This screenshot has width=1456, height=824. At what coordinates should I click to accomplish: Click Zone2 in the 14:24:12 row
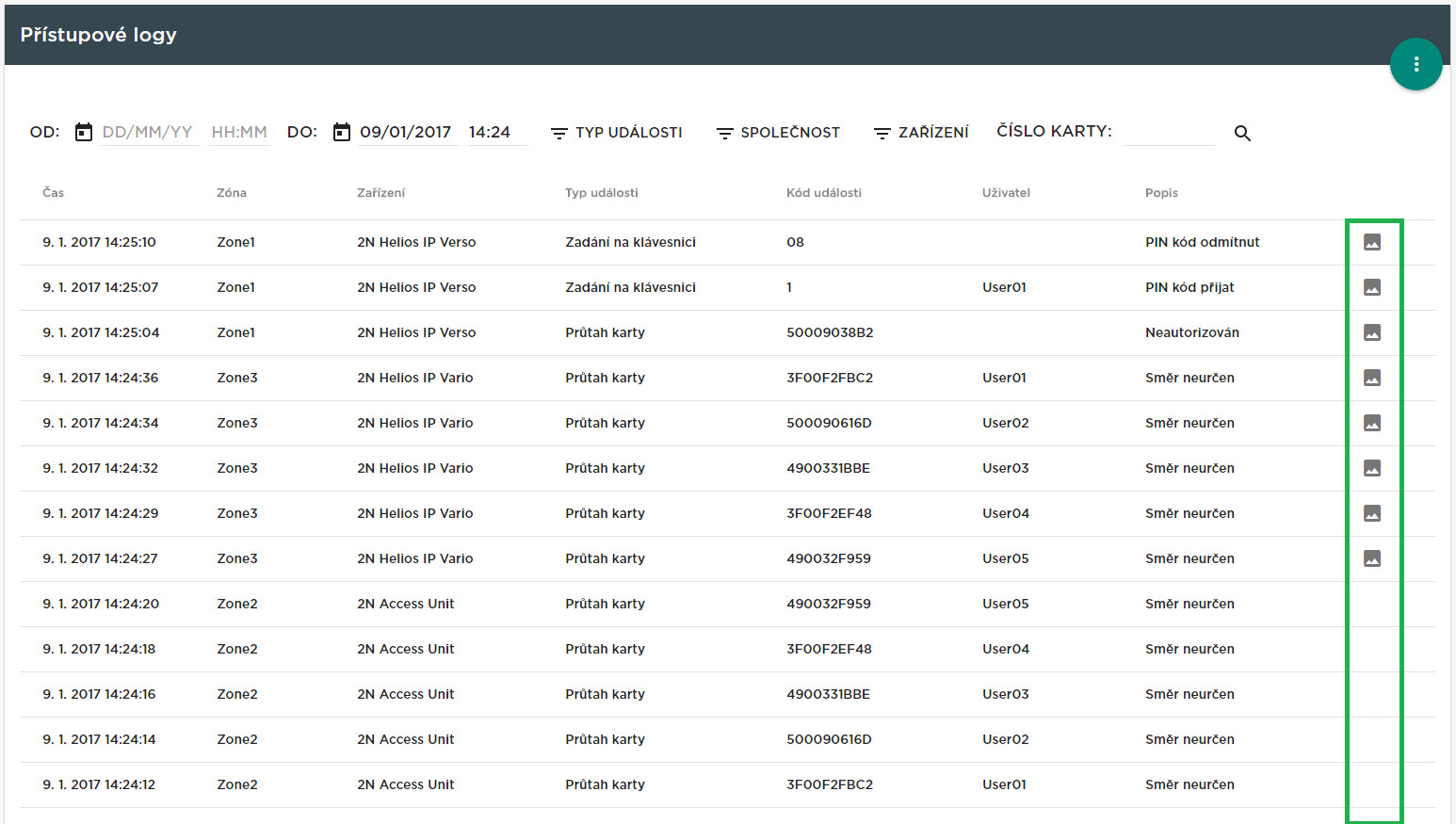[x=237, y=784]
